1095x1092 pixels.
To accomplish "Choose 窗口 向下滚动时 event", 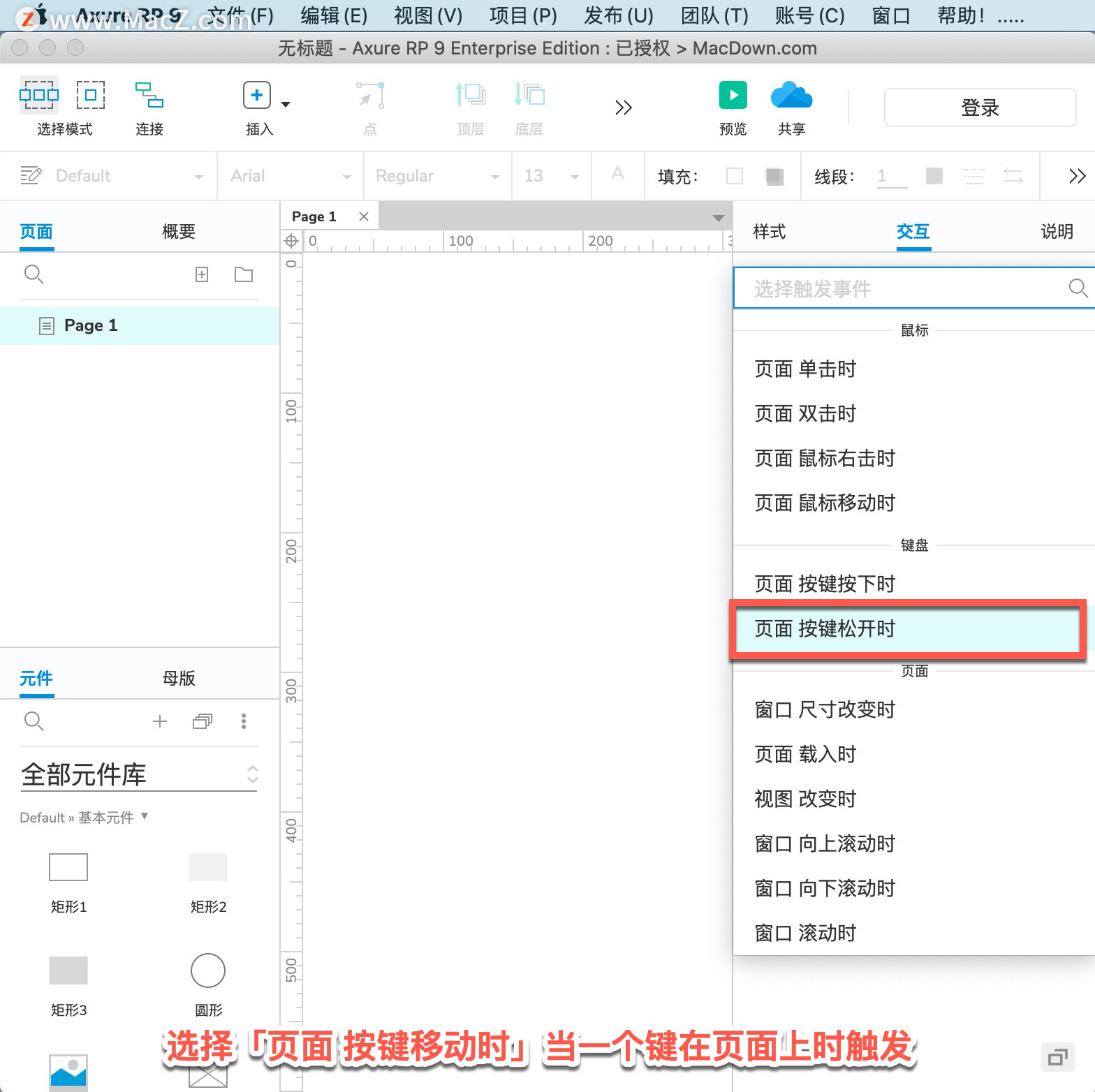I will point(914,888).
